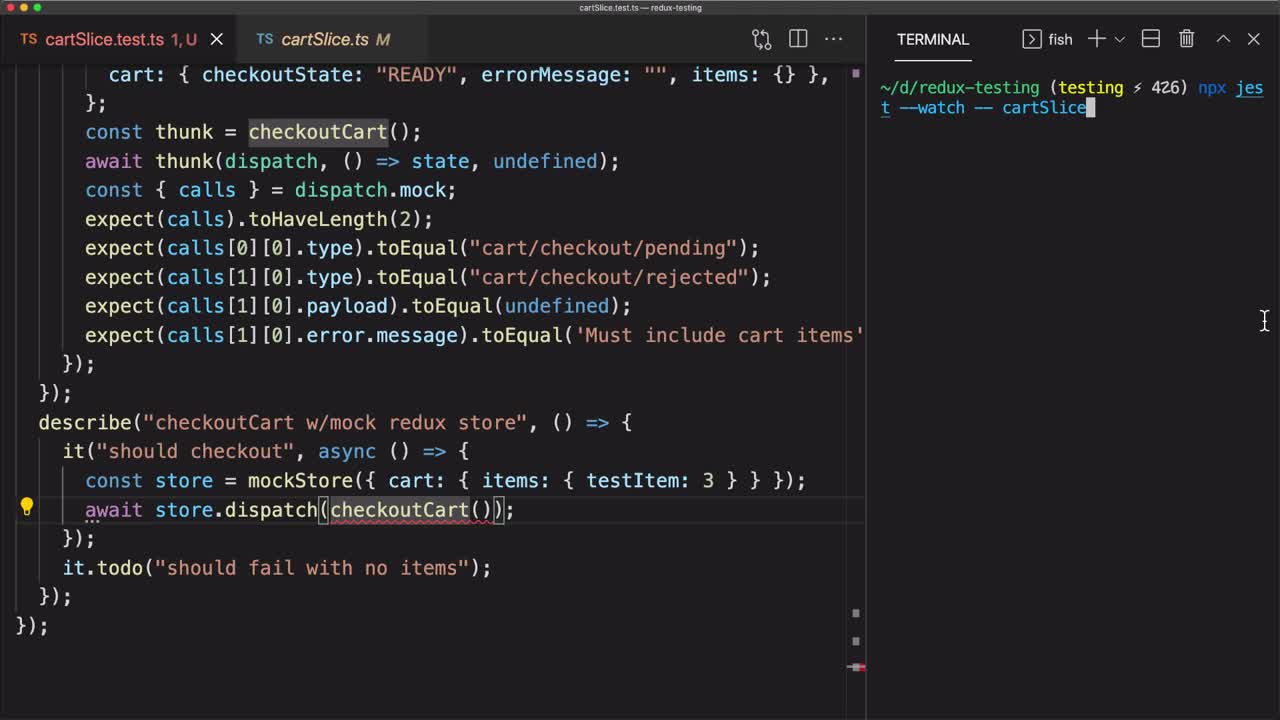
Task: Click checkoutState "READY" string in code
Action: (417, 74)
